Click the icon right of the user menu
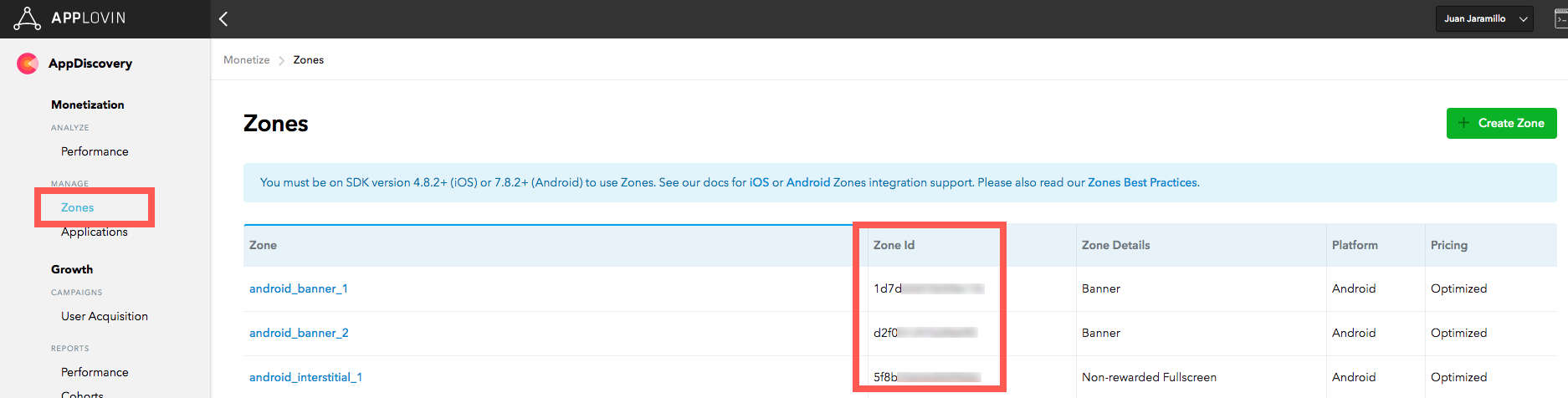This screenshot has width=1568, height=398. (1560, 18)
